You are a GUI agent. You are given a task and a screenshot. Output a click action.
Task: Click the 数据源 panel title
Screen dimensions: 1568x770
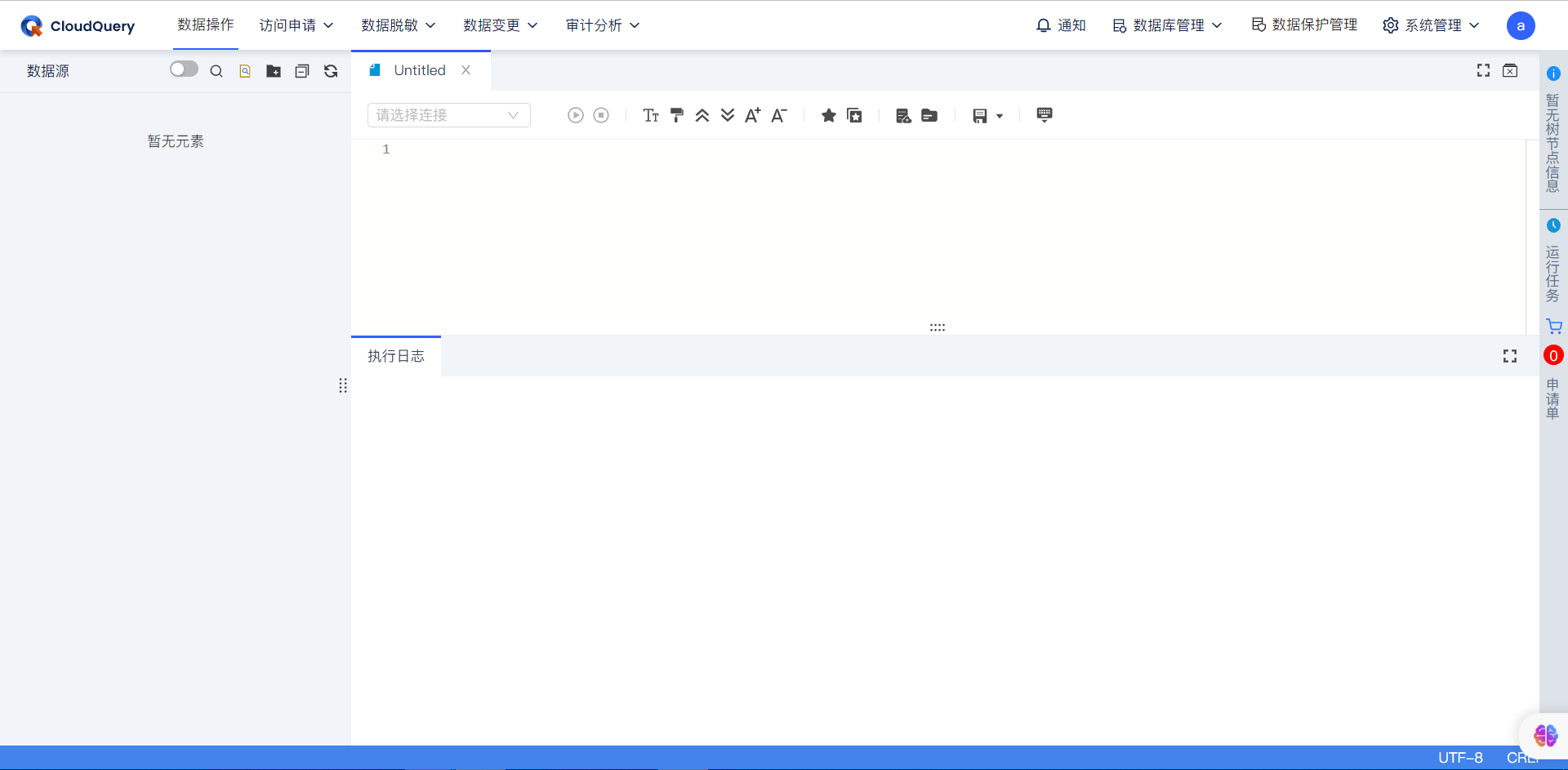(48, 71)
